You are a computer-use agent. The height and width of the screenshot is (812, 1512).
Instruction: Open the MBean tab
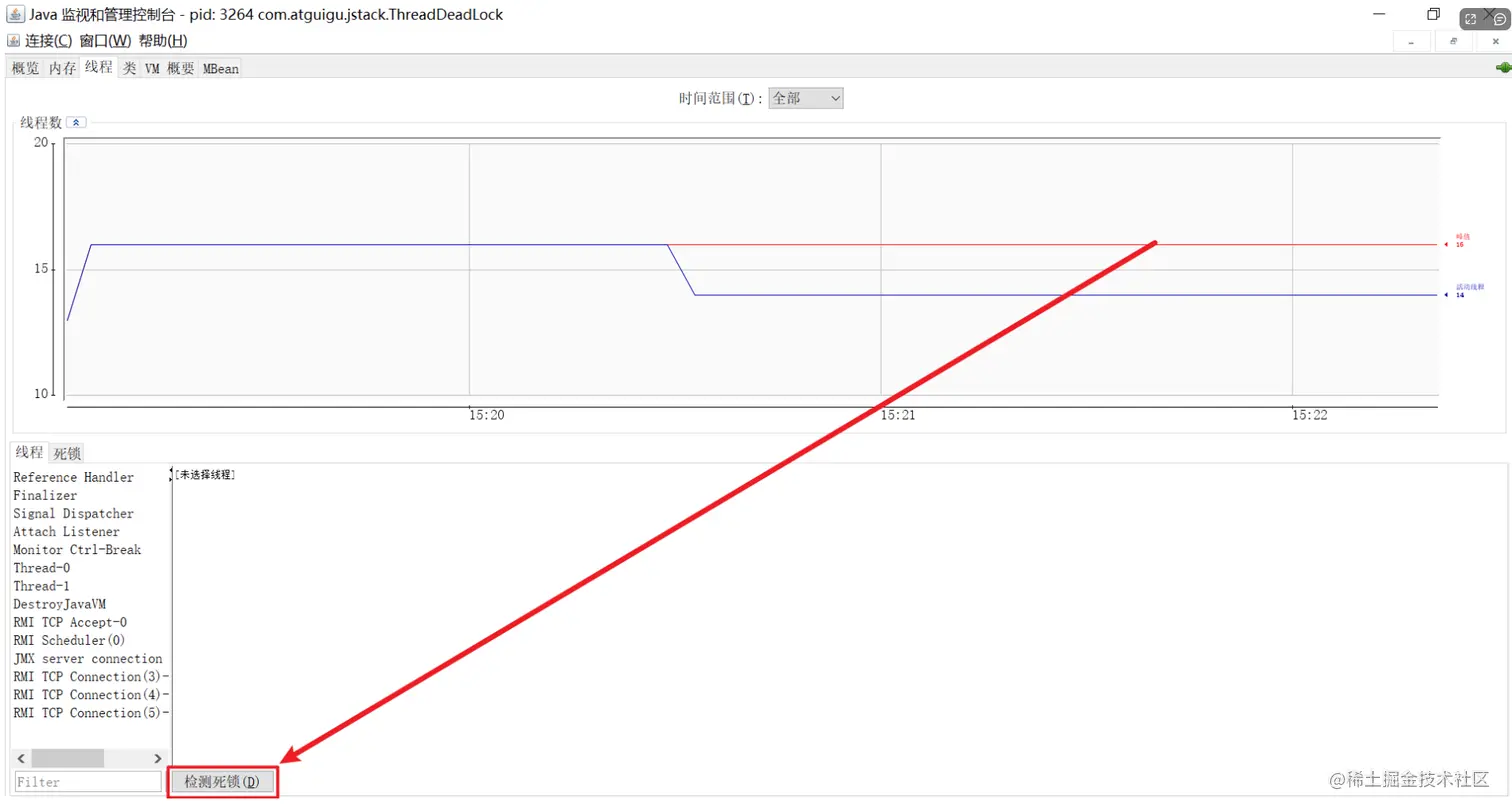pyautogui.click(x=221, y=69)
